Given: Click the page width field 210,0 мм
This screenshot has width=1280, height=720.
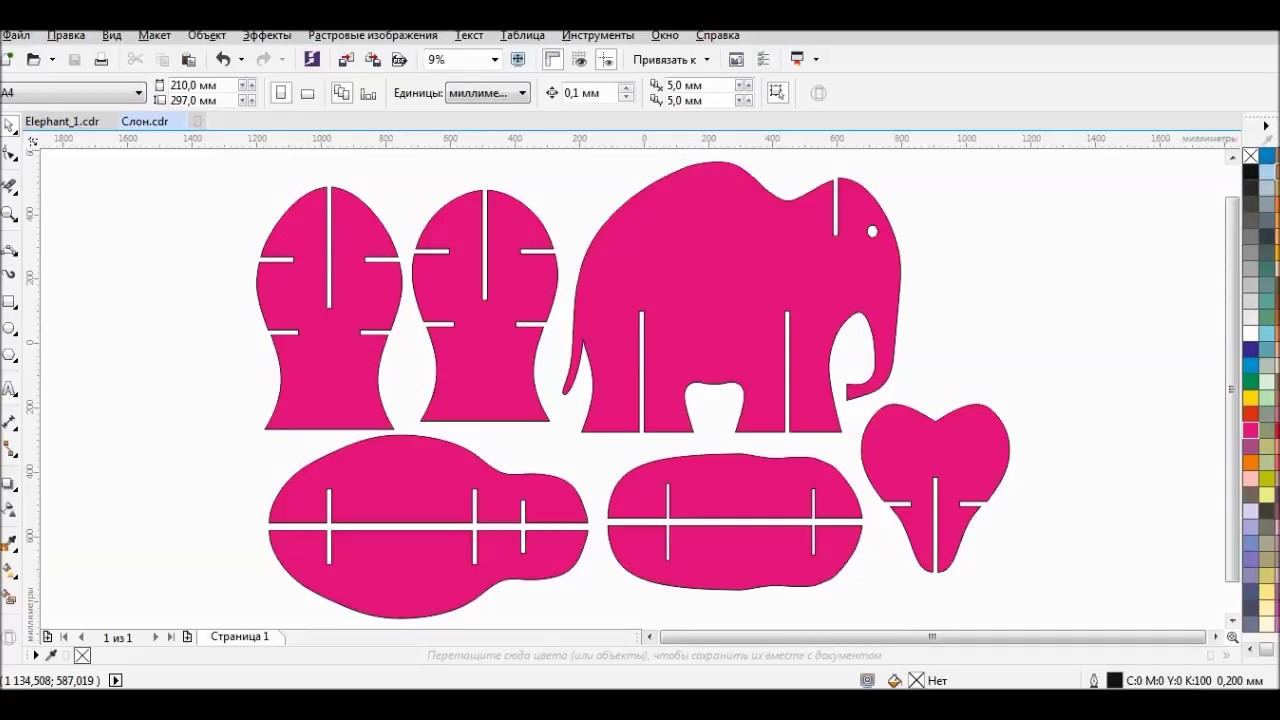Looking at the screenshot, I should click(203, 86).
